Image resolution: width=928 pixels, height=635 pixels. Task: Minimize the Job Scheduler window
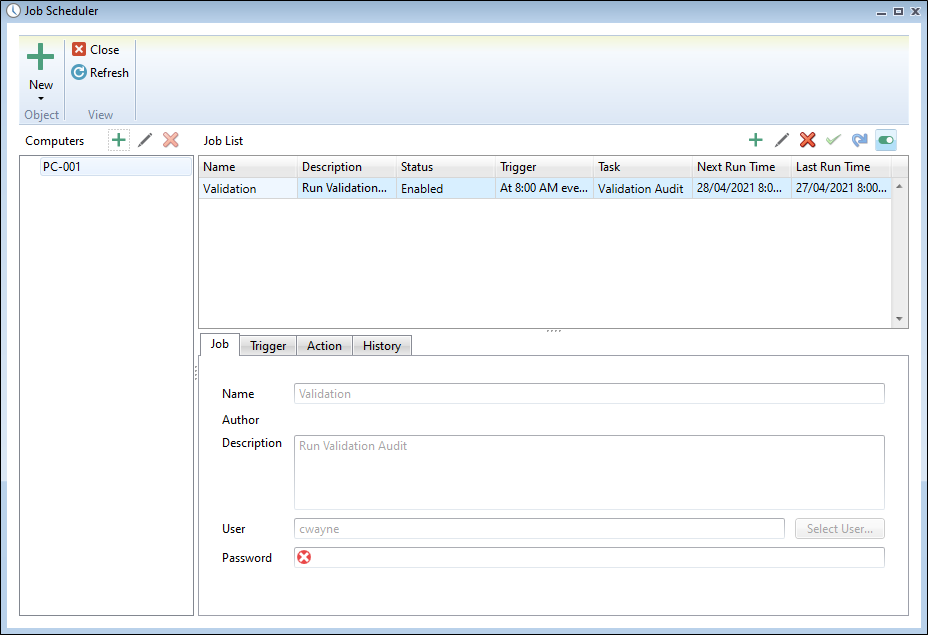click(881, 11)
